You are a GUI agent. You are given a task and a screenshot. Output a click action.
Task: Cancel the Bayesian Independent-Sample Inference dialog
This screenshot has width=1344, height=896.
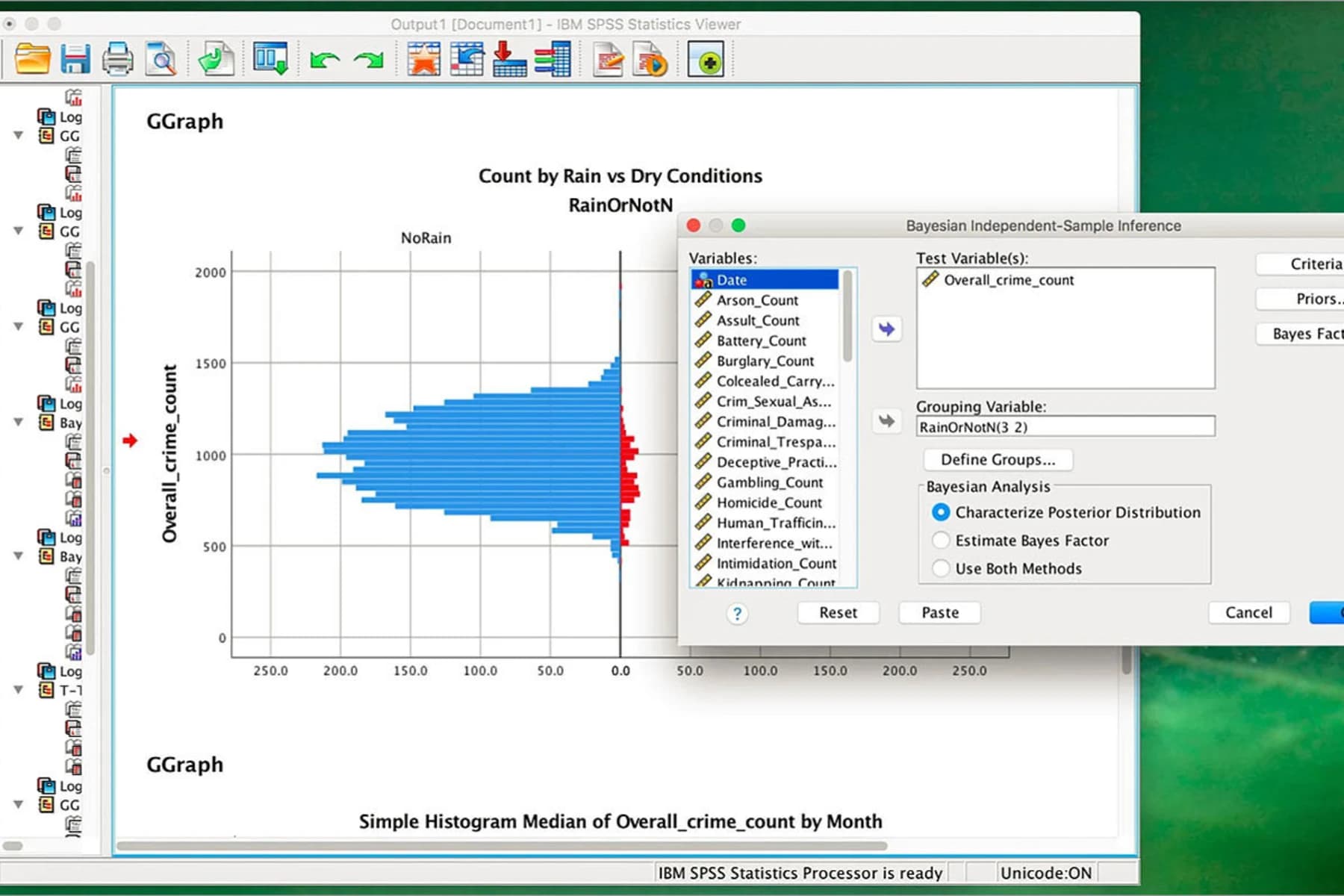pyautogui.click(x=1248, y=612)
